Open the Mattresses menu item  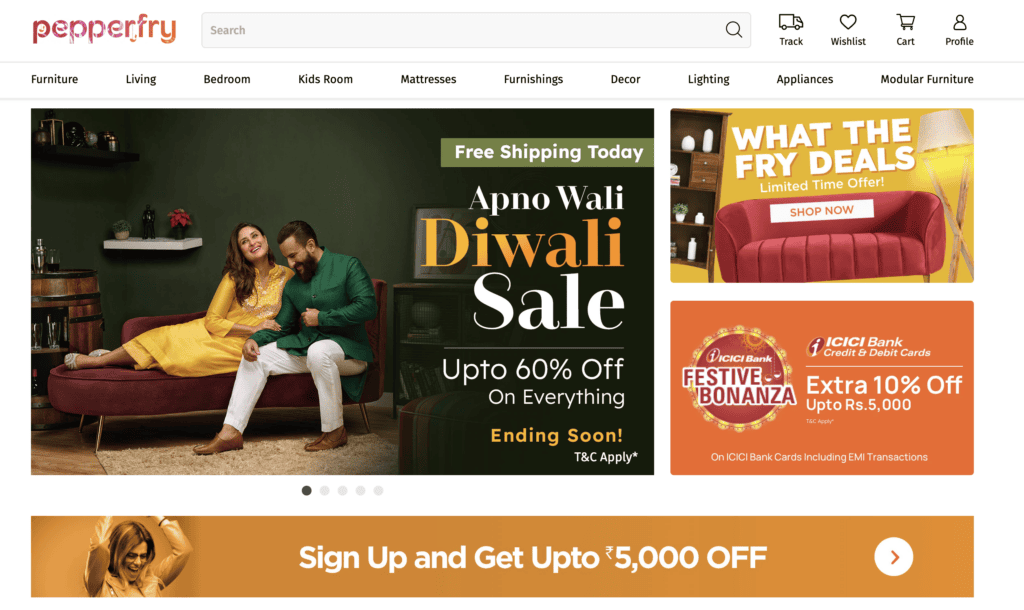pyautogui.click(x=428, y=79)
